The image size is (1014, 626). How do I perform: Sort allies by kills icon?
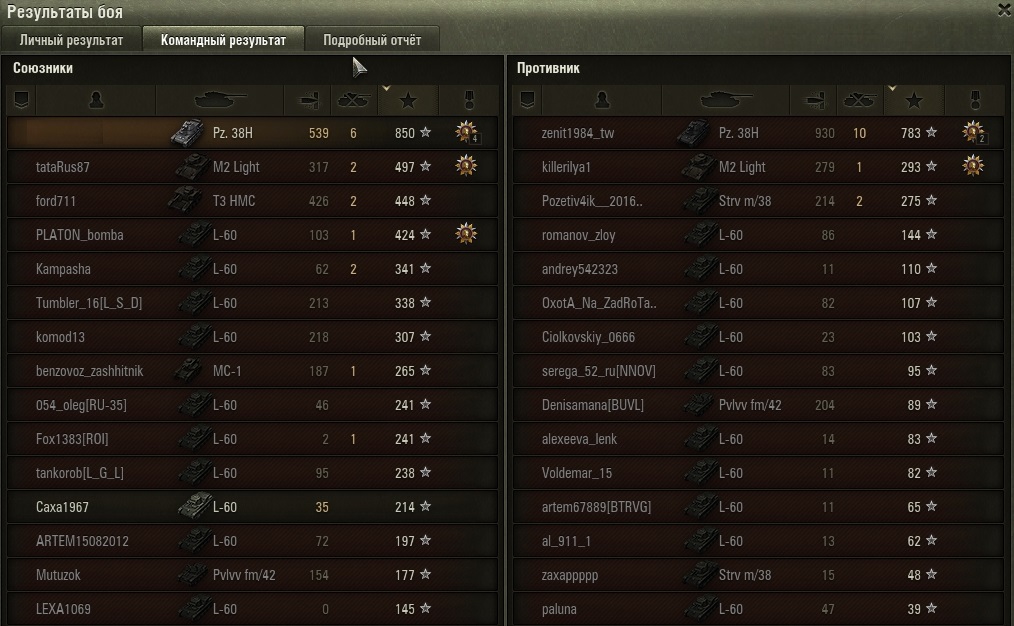coord(354,100)
